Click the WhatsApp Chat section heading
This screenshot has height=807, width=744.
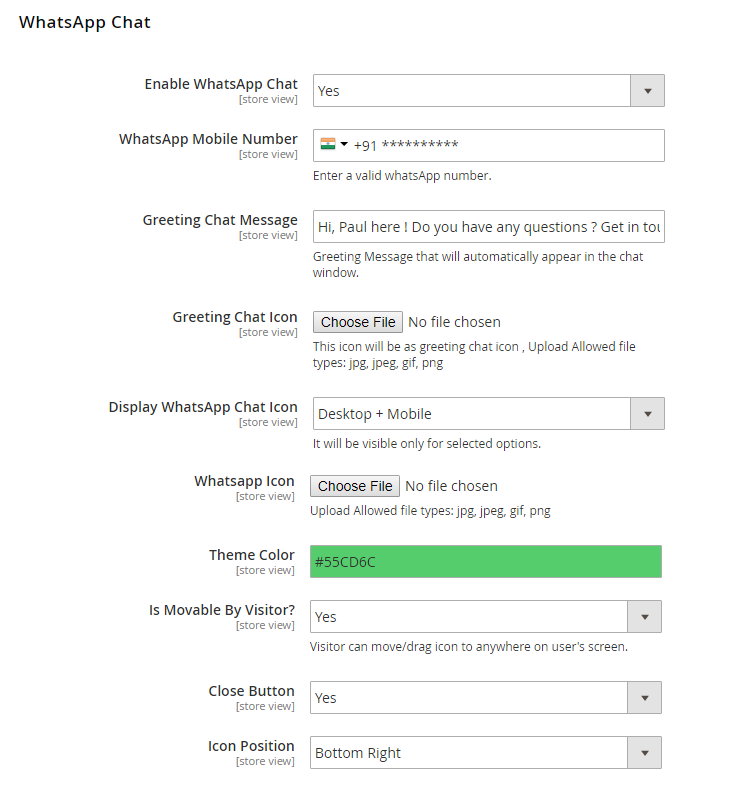click(85, 22)
